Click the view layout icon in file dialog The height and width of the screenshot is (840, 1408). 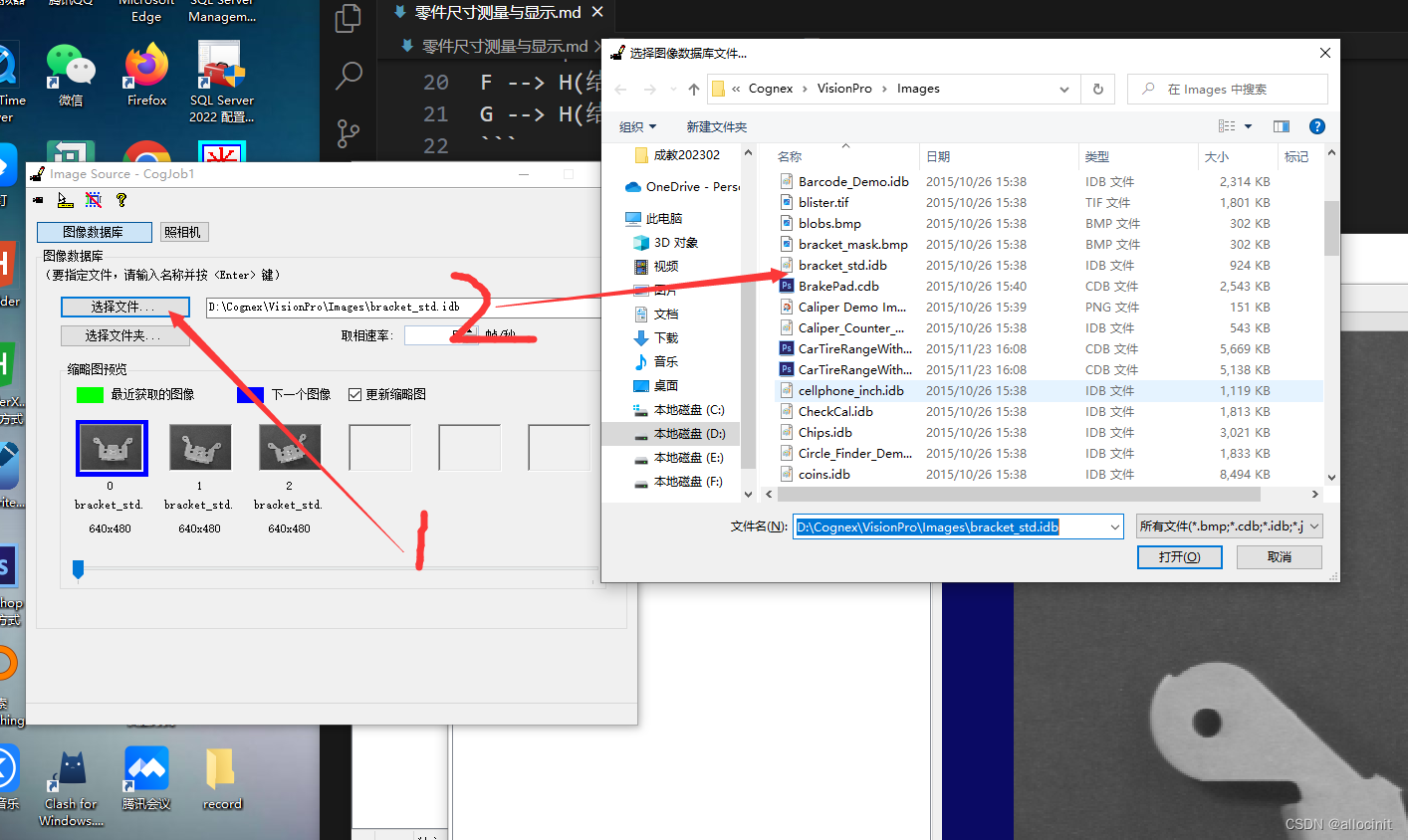(x=1227, y=126)
